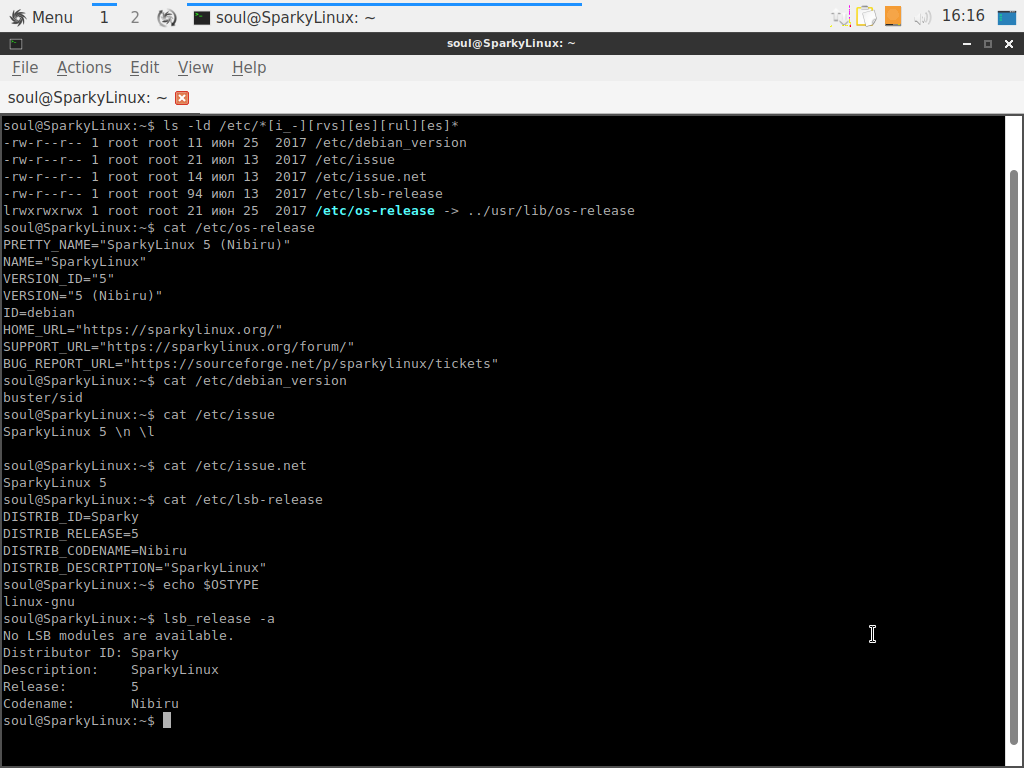Image resolution: width=1024 pixels, height=768 pixels.
Task: Click the 'Distributor ID: Sparky' line
Action: click(x=91, y=652)
